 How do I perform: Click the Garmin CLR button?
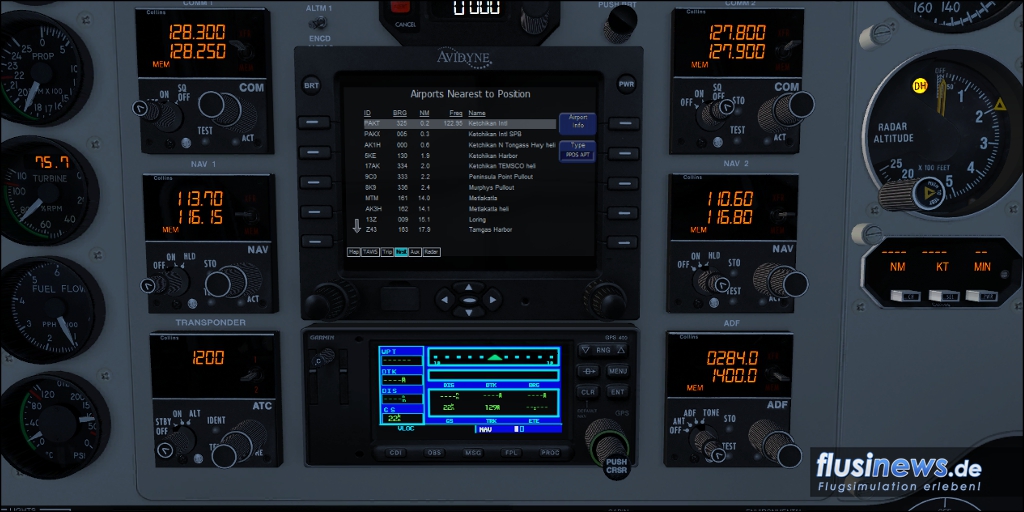click(588, 392)
